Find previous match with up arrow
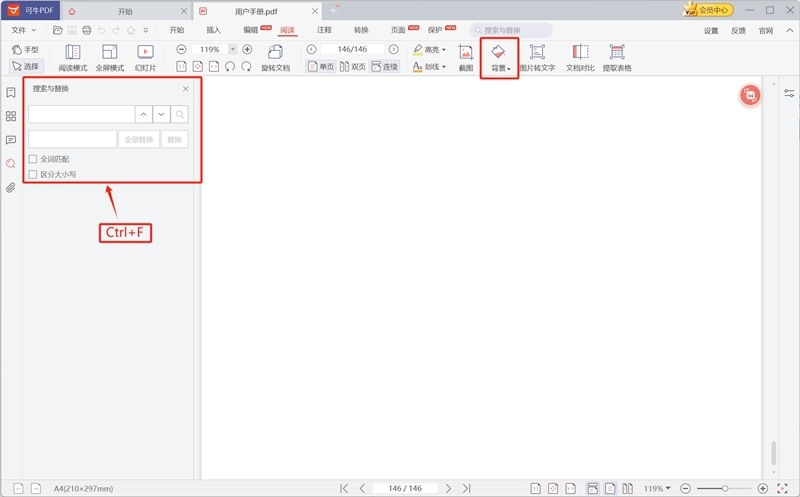 pos(143,114)
